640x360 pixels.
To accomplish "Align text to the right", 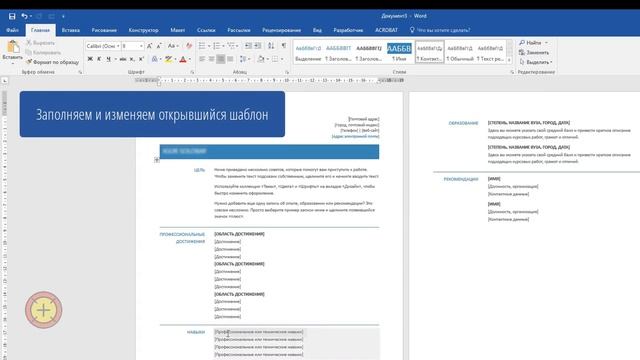I will pyautogui.click(x=221, y=59).
